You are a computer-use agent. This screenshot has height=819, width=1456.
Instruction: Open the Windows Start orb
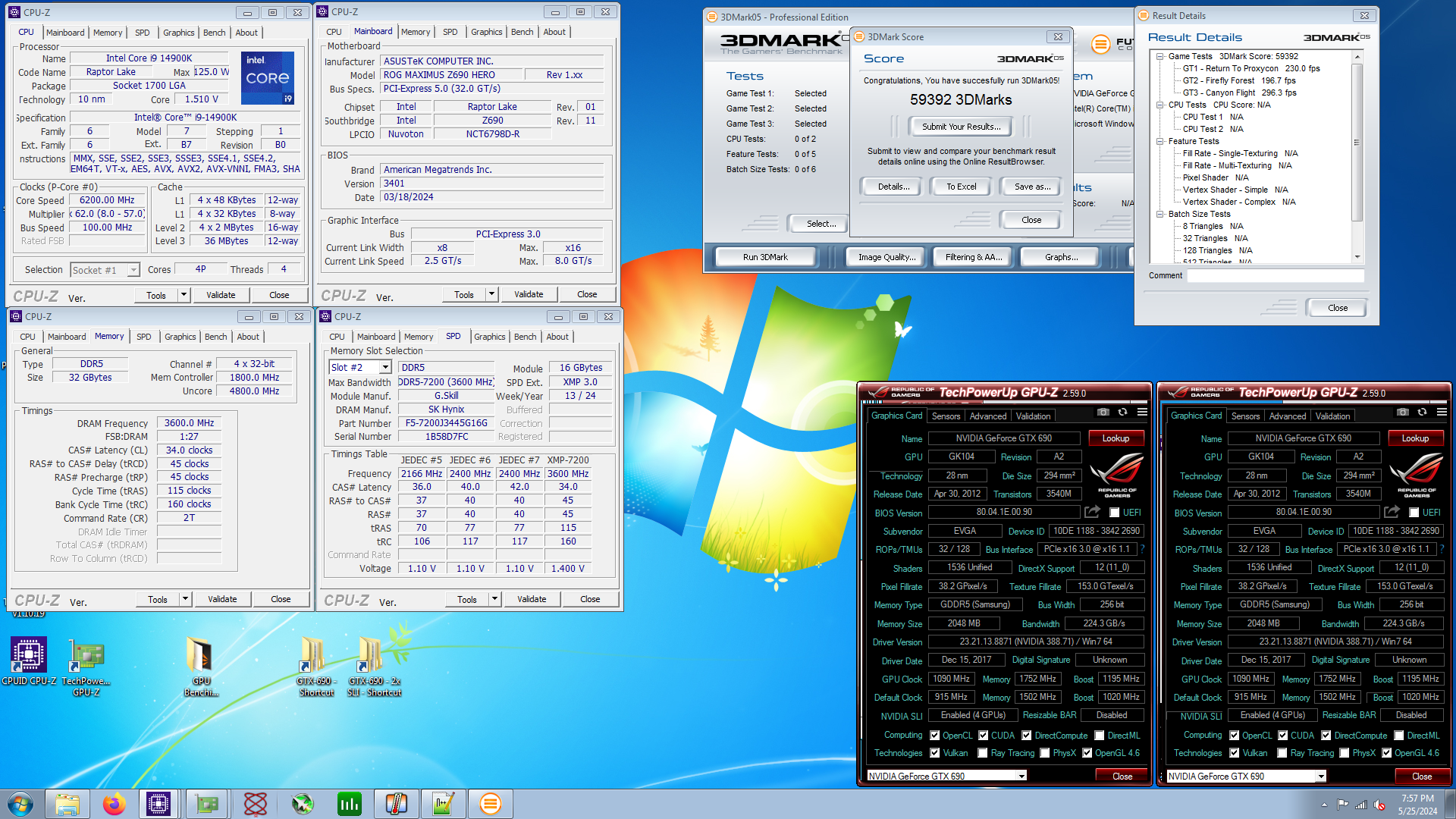tap(20, 804)
